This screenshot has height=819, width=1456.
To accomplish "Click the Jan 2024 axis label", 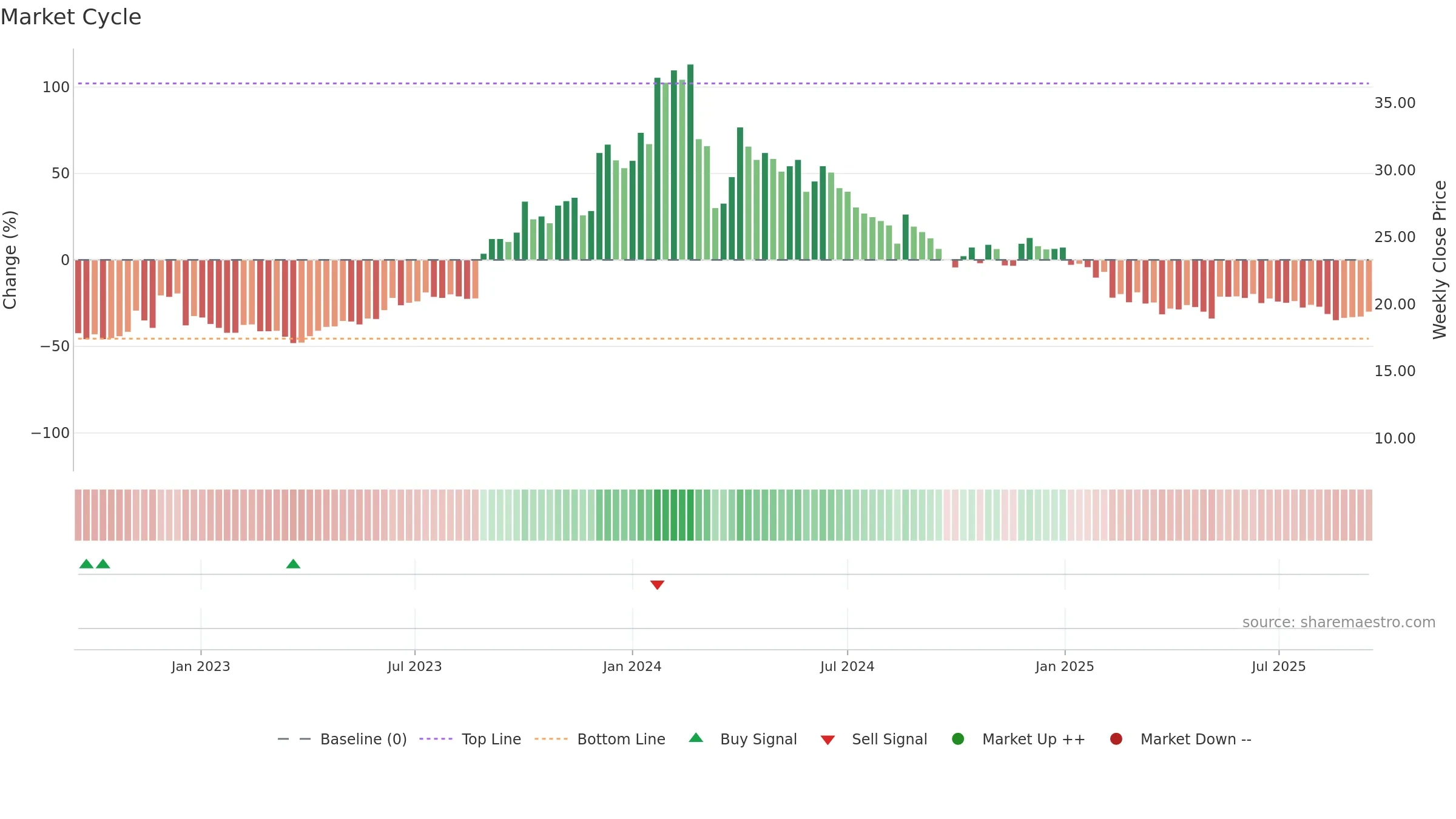I will pos(632,667).
